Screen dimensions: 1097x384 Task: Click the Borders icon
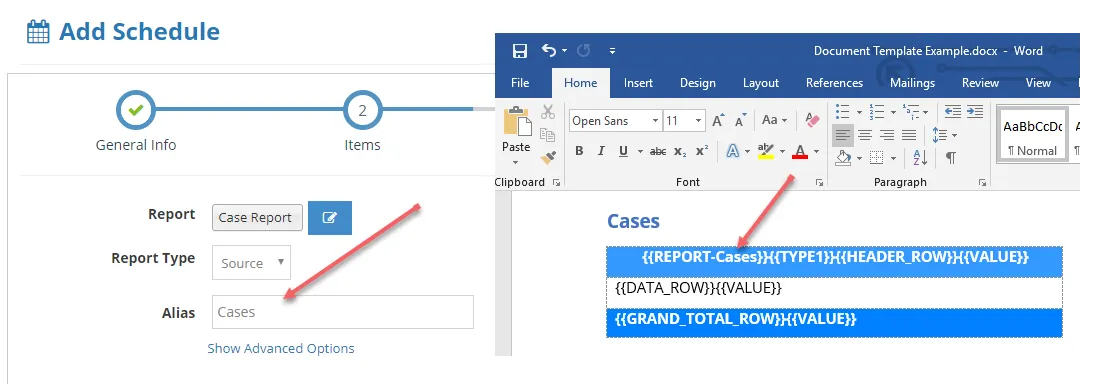877,158
